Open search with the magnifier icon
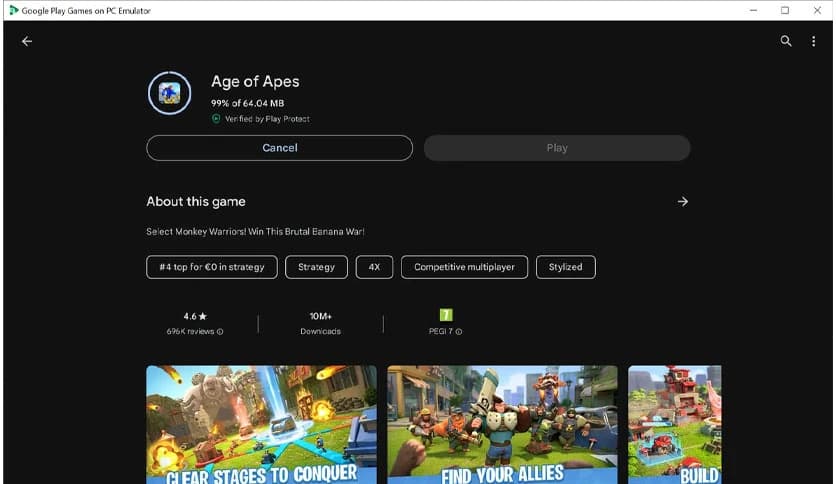This screenshot has width=836, height=484. click(x=785, y=41)
